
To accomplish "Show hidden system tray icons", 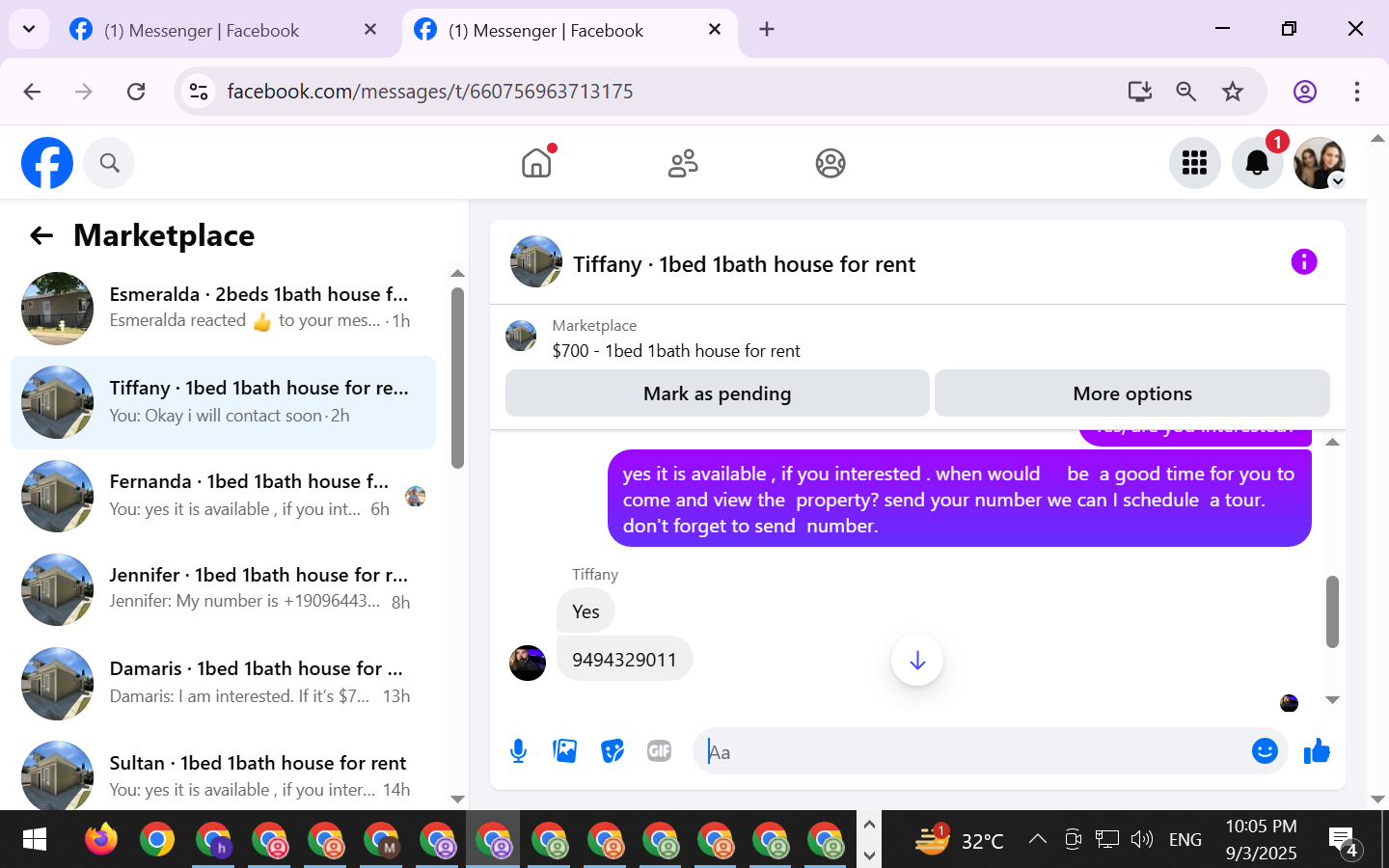I will 1038,839.
